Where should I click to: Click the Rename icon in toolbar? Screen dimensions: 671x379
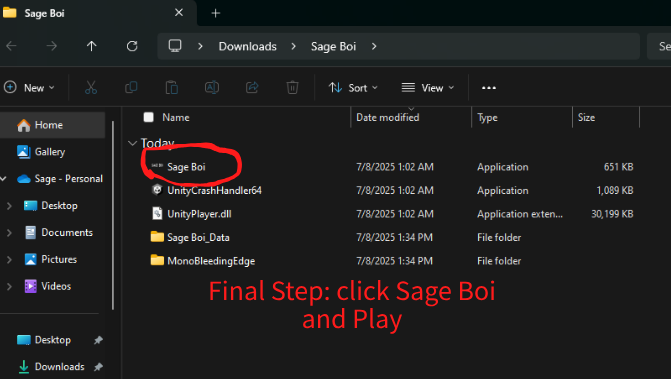(212, 88)
